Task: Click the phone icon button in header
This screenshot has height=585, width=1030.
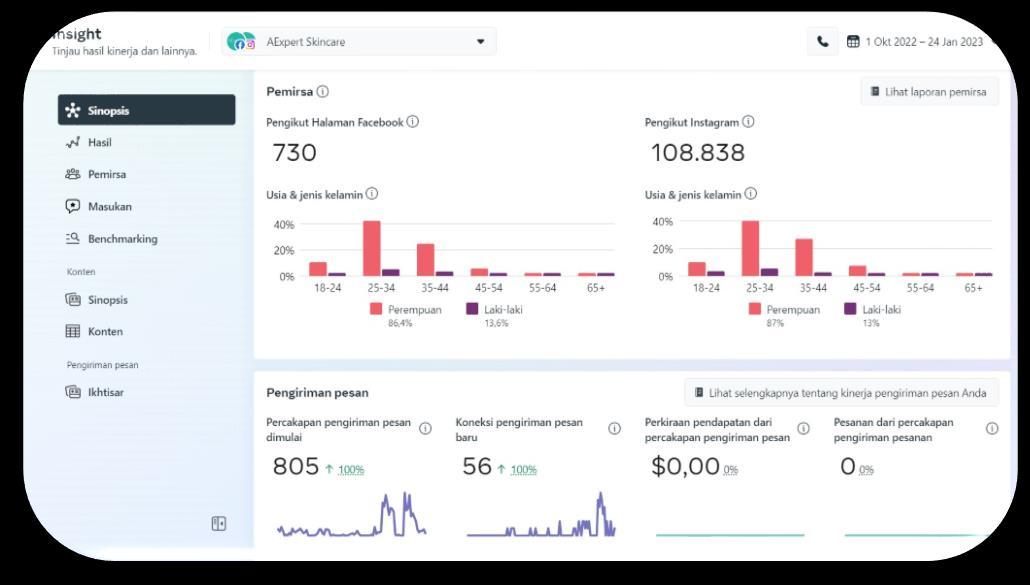Action: coord(822,41)
